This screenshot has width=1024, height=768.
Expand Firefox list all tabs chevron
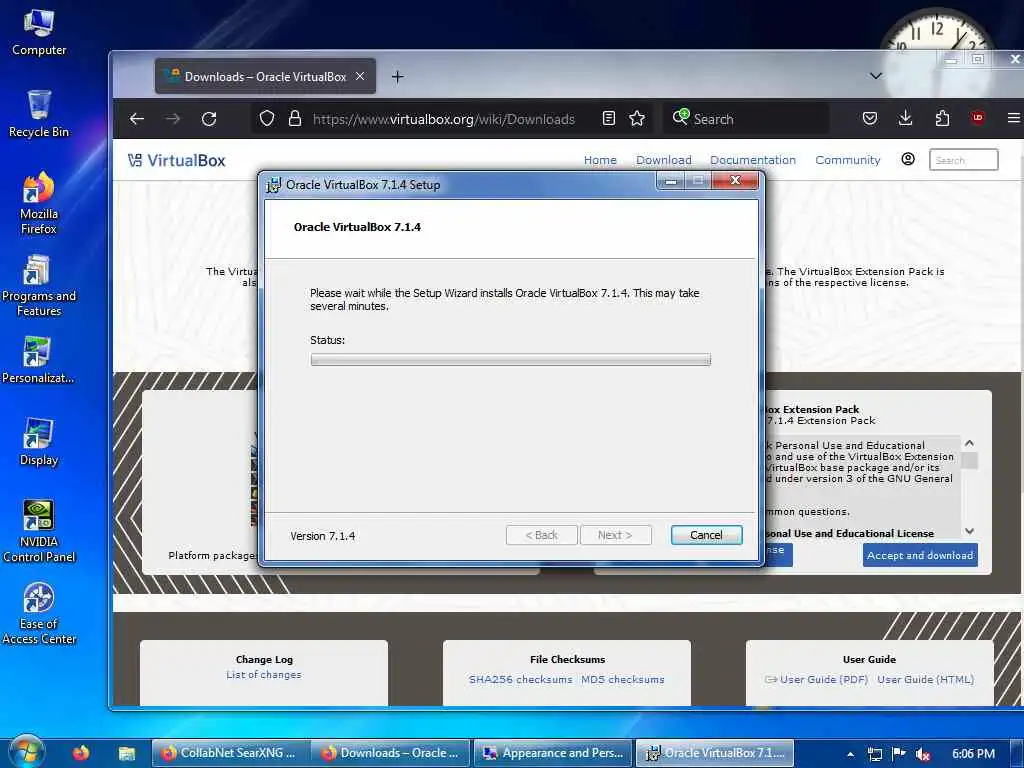pos(876,76)
